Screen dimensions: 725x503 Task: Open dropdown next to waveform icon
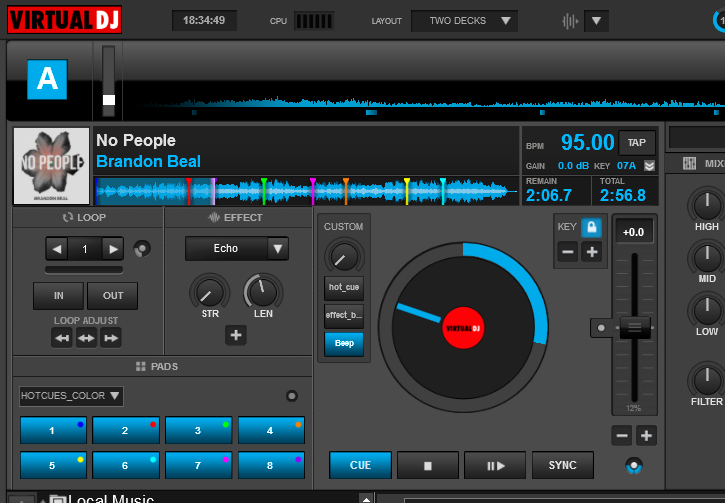click(596, 21)
